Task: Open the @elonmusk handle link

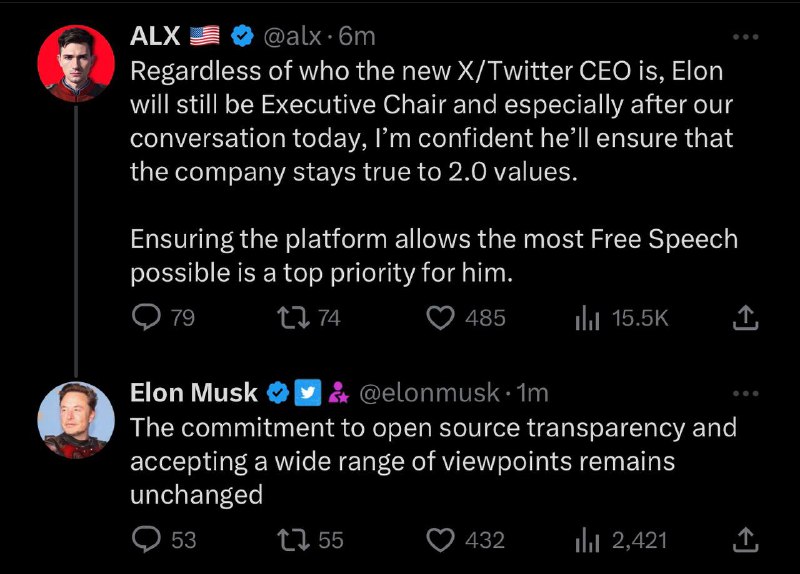Action: tap(428, 393)
